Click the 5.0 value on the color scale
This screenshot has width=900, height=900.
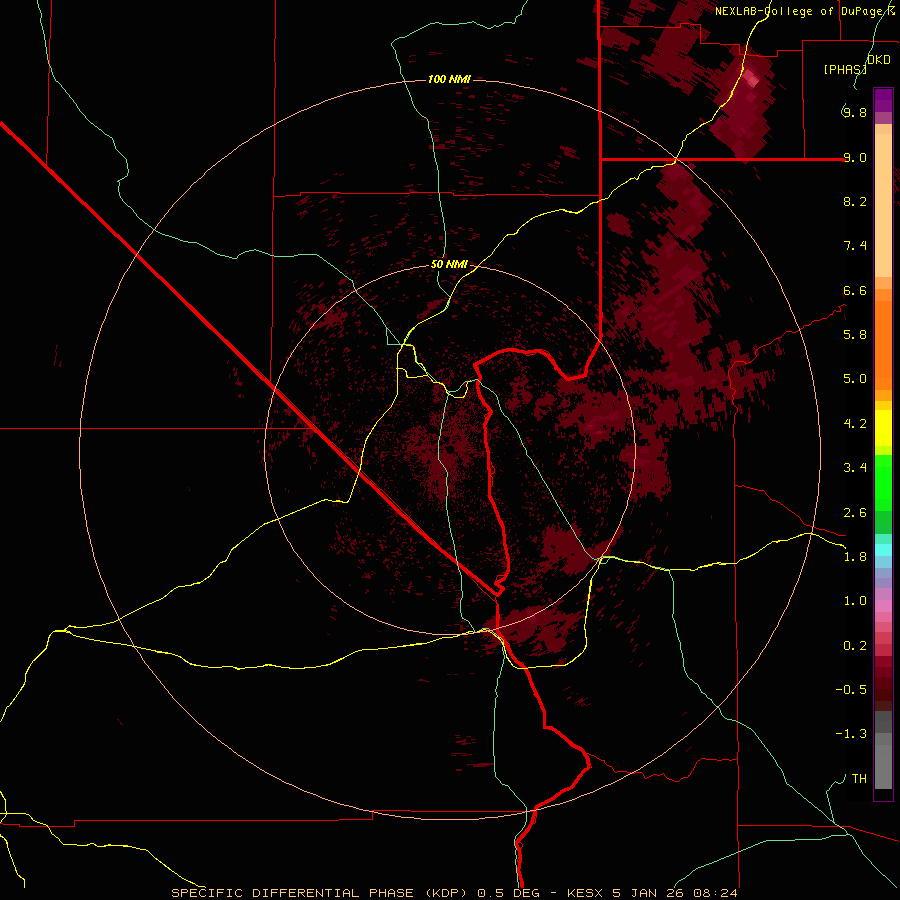855,379
